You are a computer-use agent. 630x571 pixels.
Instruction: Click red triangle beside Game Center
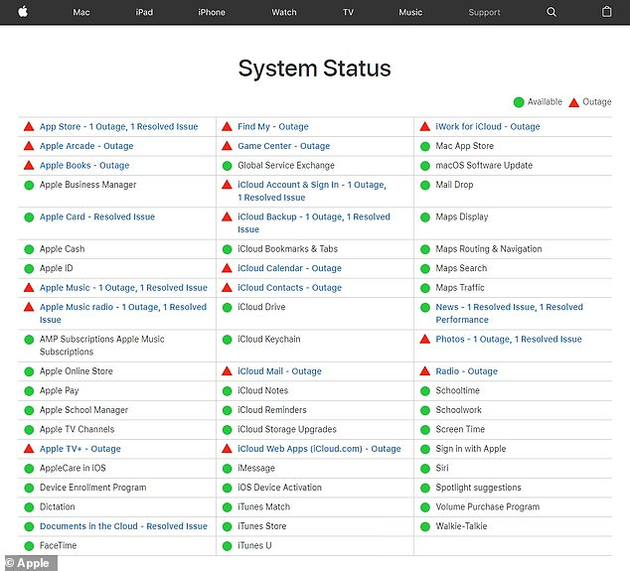pyautogui.click(x=227, y=146)
